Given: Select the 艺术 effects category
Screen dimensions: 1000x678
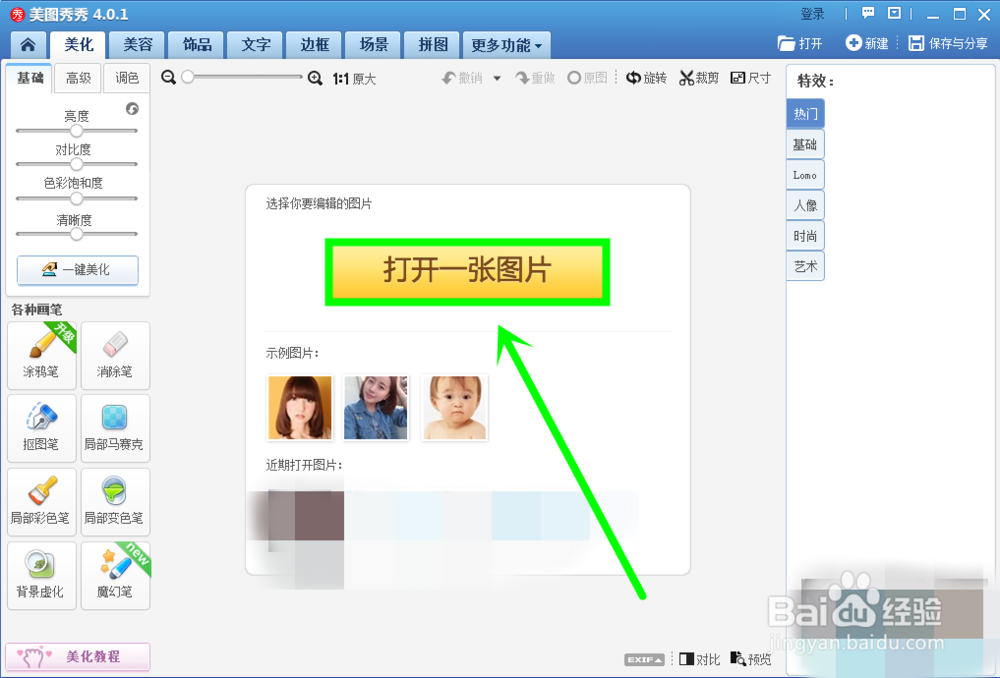Looking at the screenshot, I should (x=805, y=266).
